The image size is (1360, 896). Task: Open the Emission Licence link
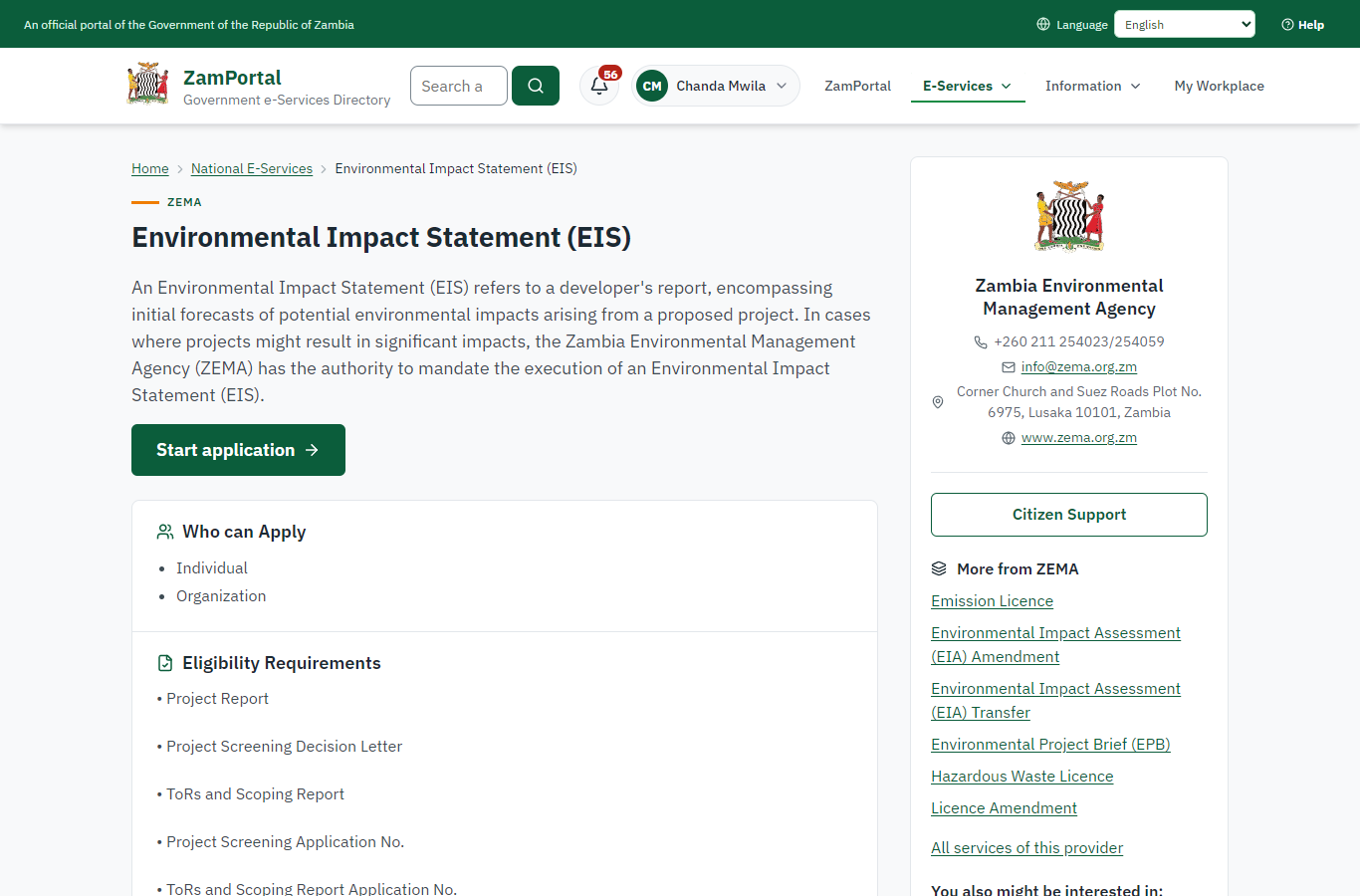click(x=992, y=601)
